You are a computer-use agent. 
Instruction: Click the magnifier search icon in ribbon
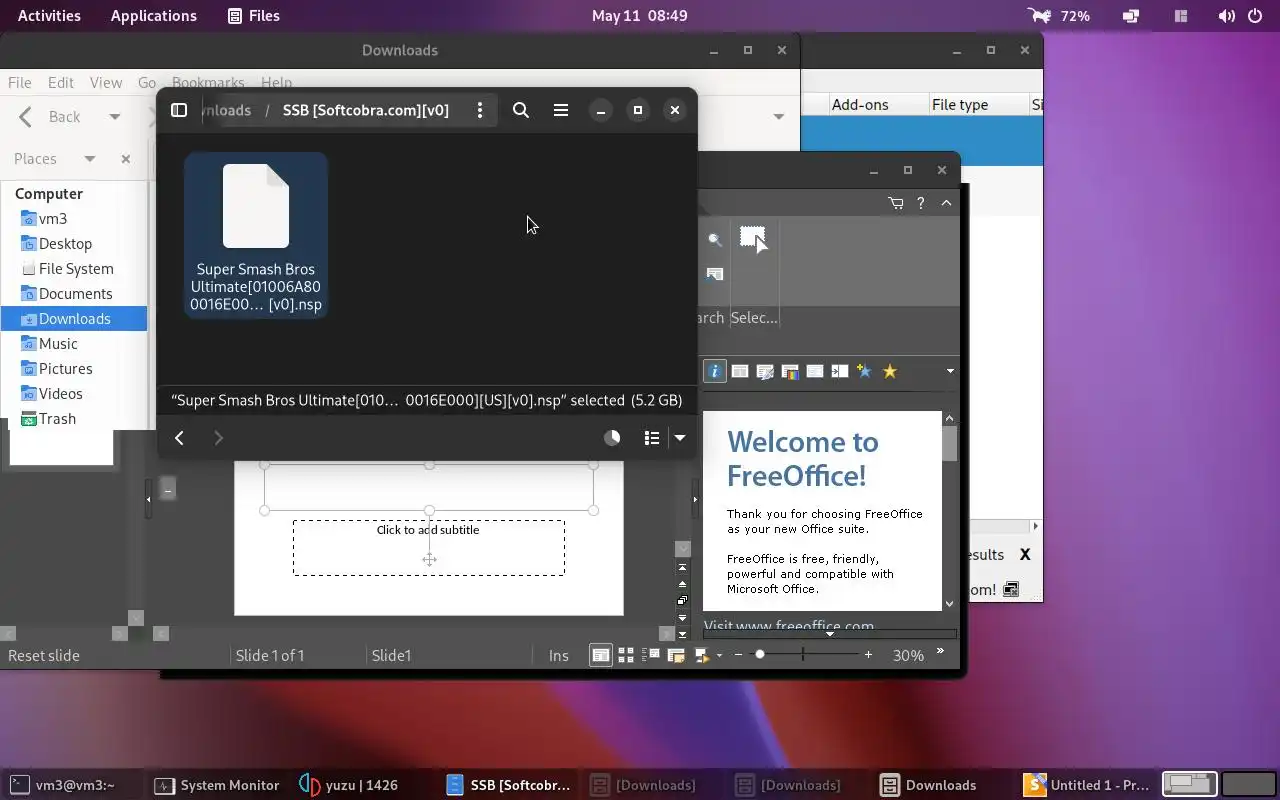715,240
